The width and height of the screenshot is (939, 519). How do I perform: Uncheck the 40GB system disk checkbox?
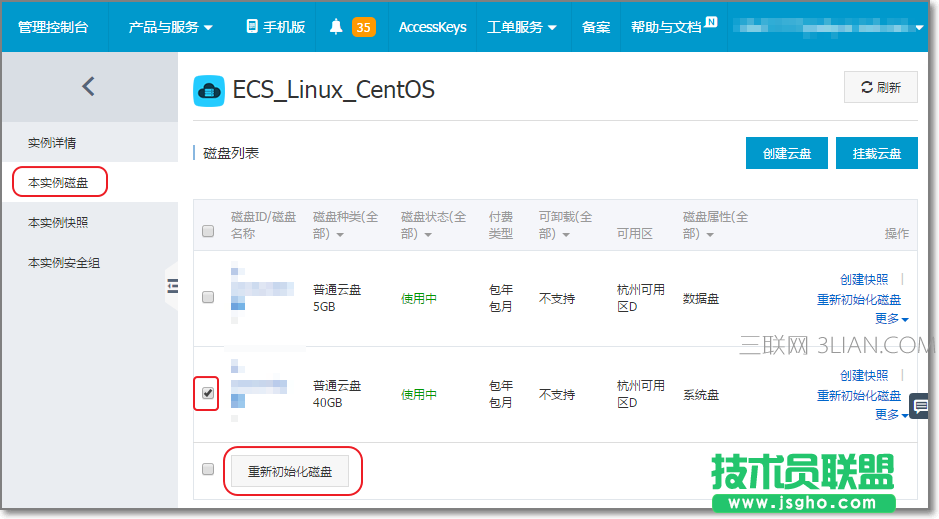(x=208, y=393)
